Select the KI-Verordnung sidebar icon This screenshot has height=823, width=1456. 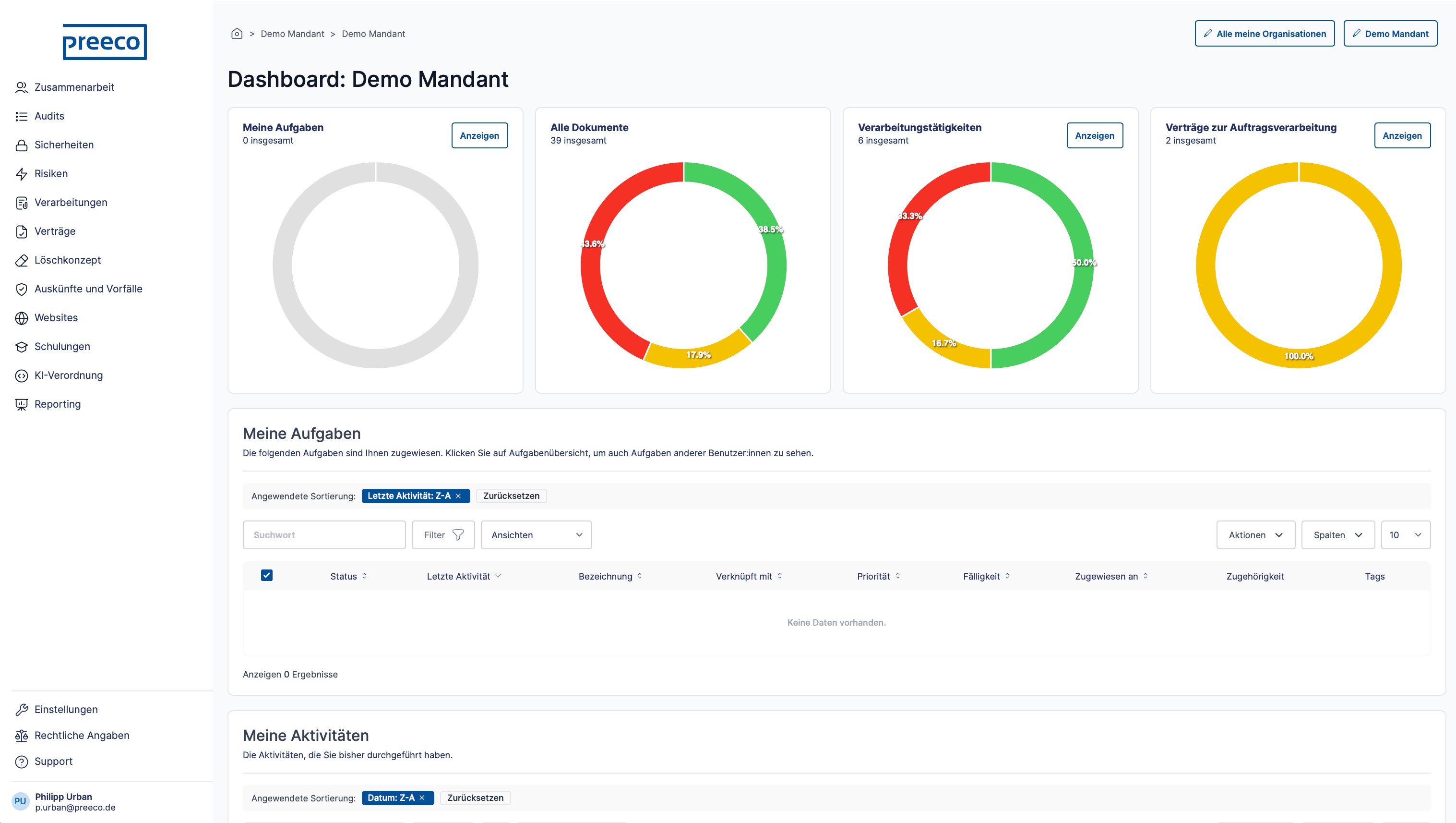(22, 375)
